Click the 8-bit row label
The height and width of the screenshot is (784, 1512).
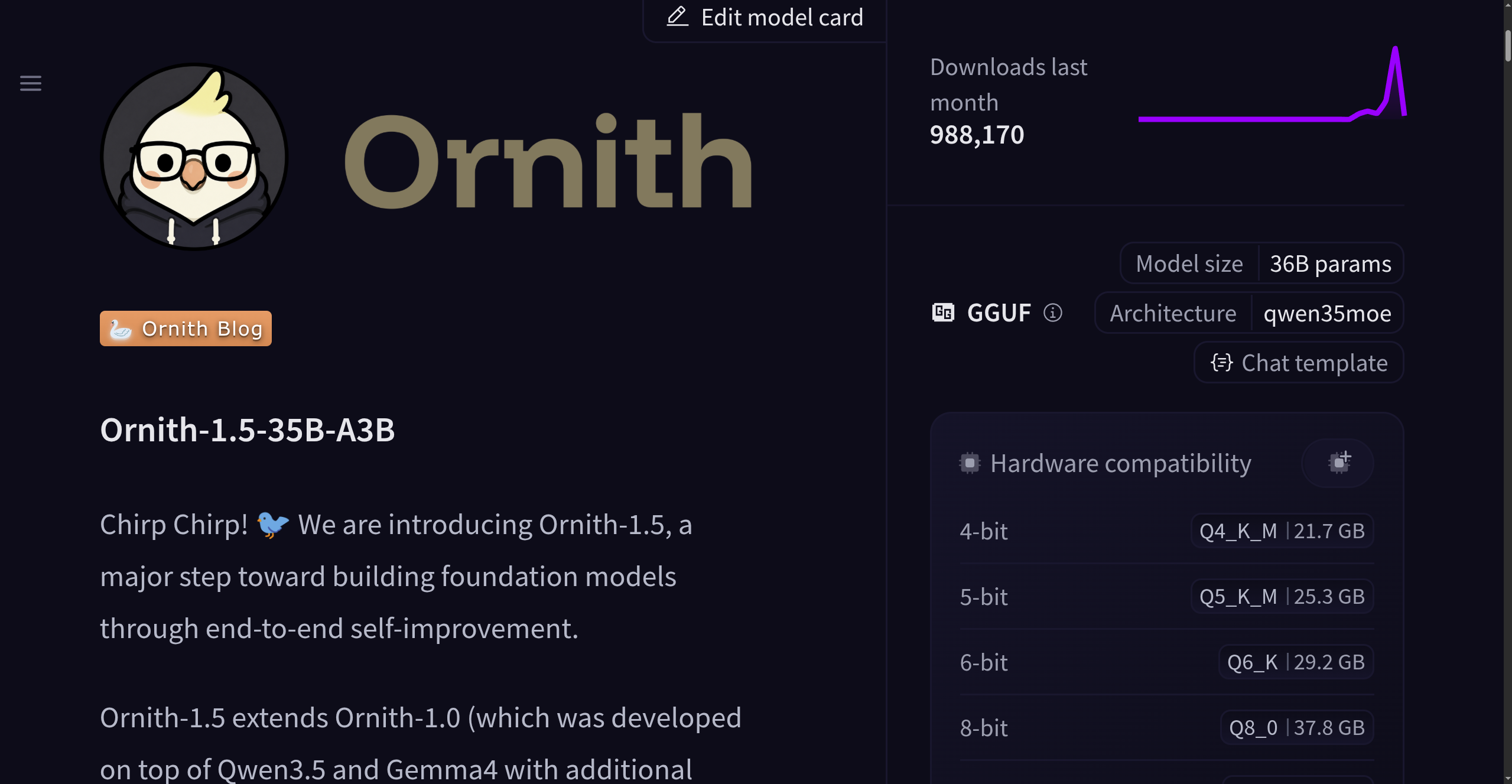[984, 728]
